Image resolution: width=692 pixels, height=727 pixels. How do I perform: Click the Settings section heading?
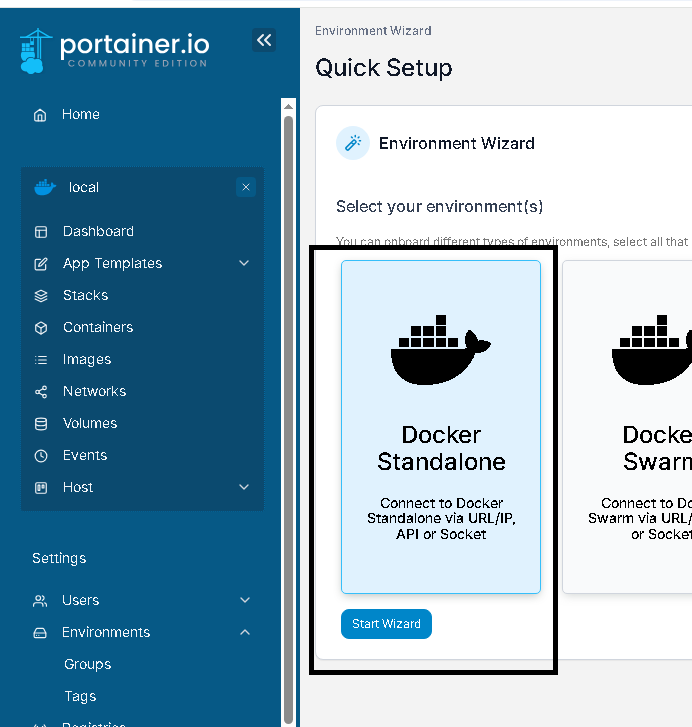point(59,559)
